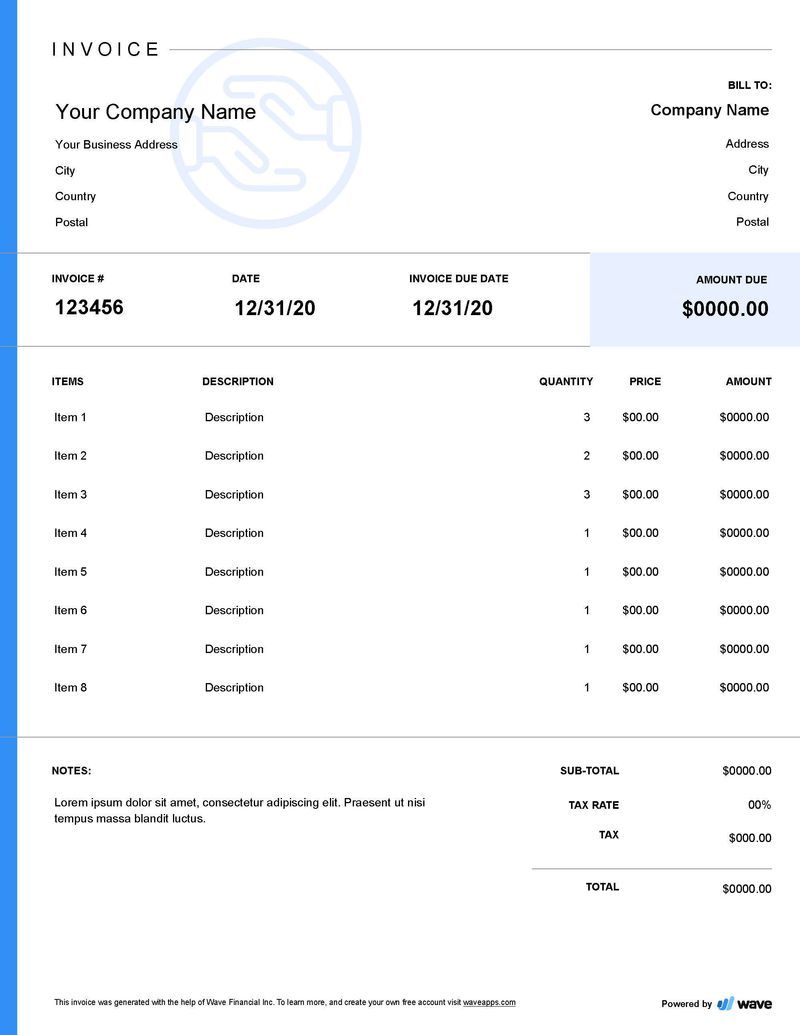800x1035 pixels.
Task: Select the quantity in Item 5 row
Action: pyautogui.click(x=586, y=572)
